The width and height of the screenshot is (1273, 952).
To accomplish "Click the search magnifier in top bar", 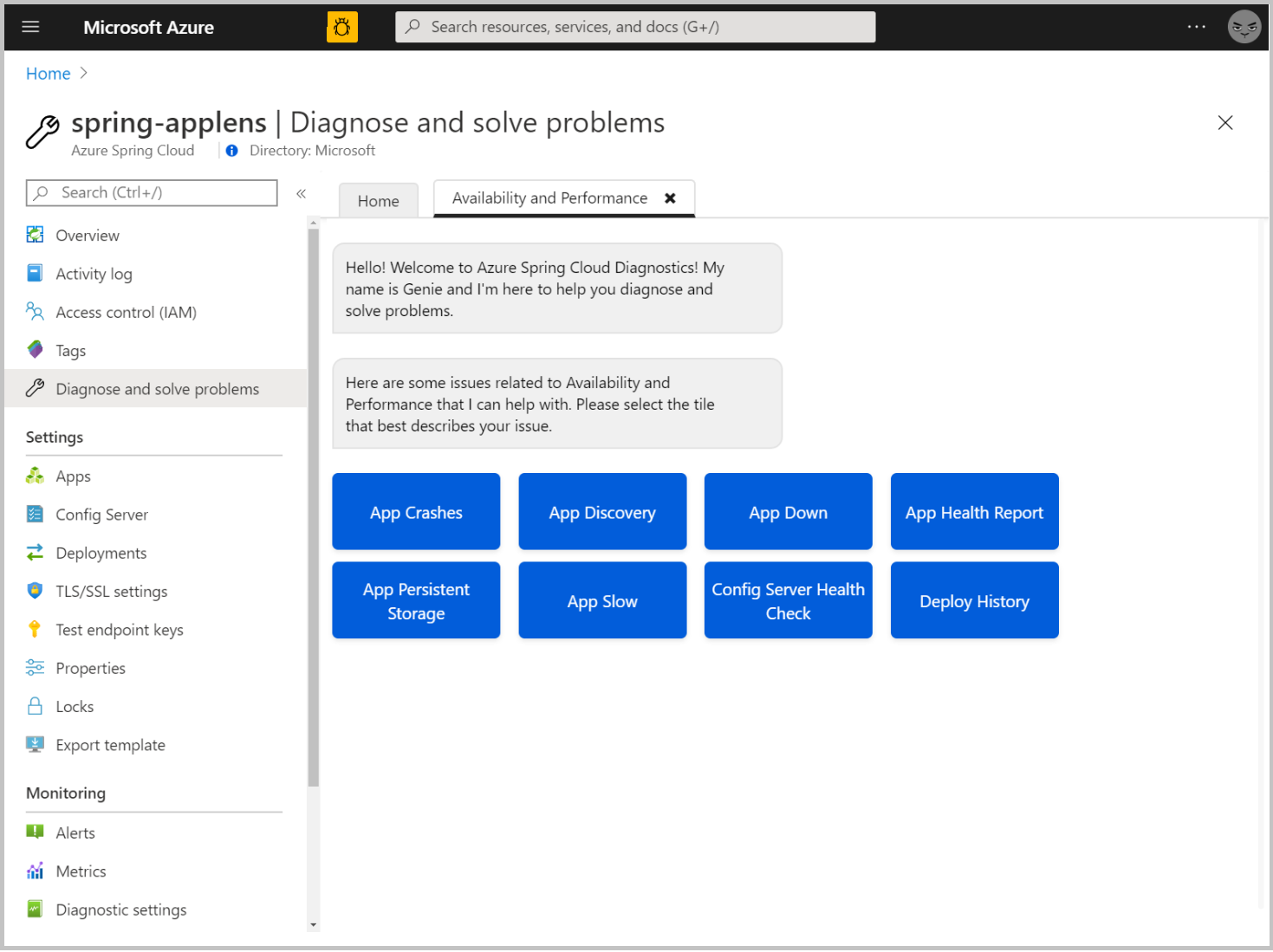I will (413, 27).
